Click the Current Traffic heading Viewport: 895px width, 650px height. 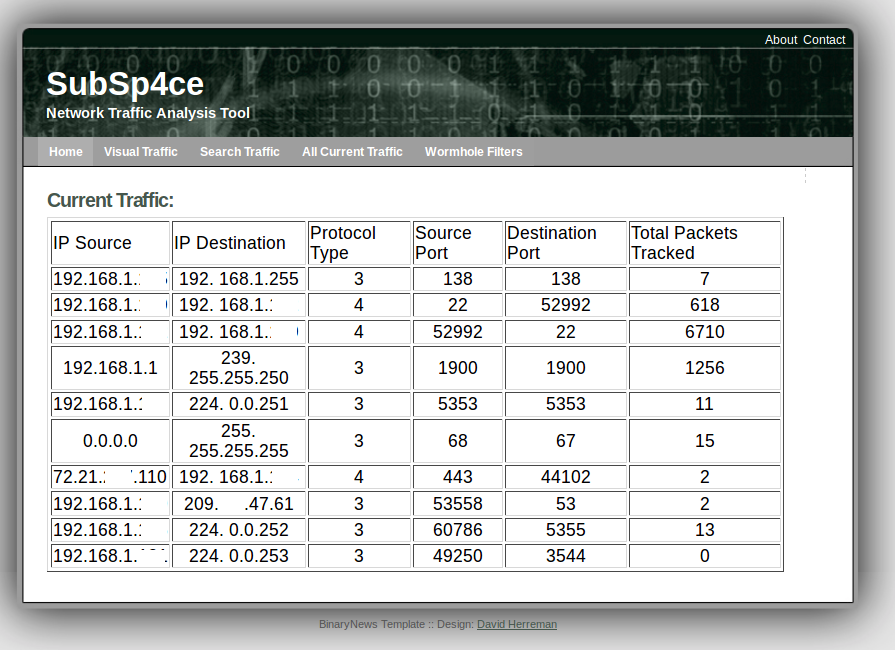click(110, 200)
